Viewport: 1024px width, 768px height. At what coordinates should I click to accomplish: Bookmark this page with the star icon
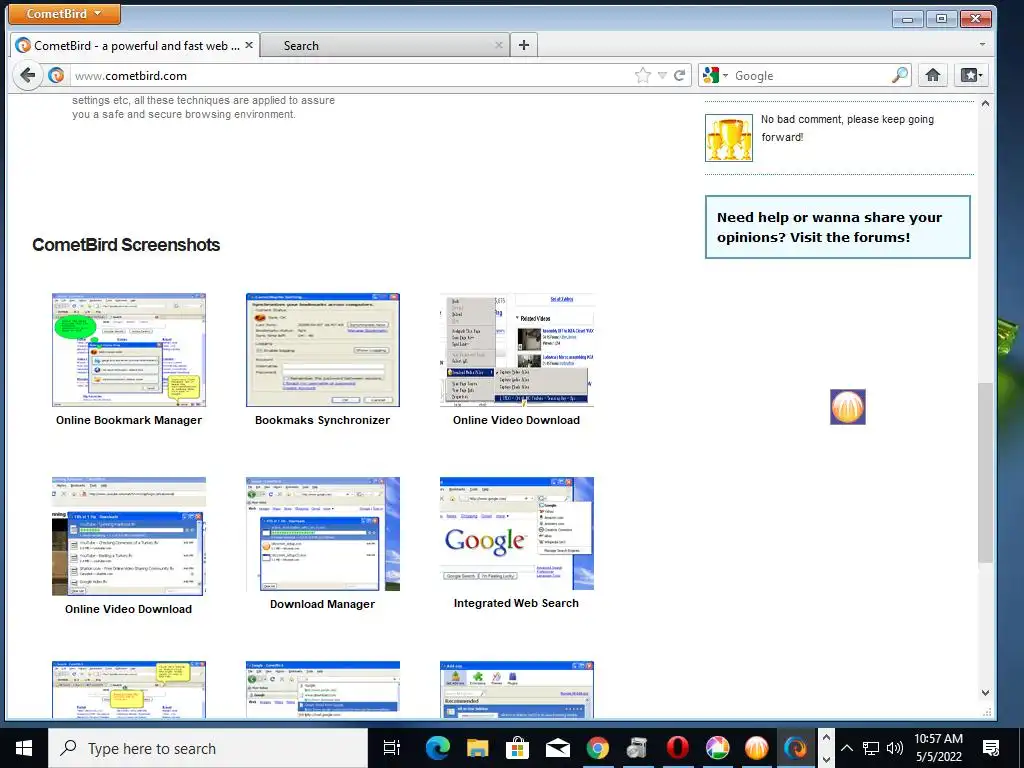click(643, 76)
